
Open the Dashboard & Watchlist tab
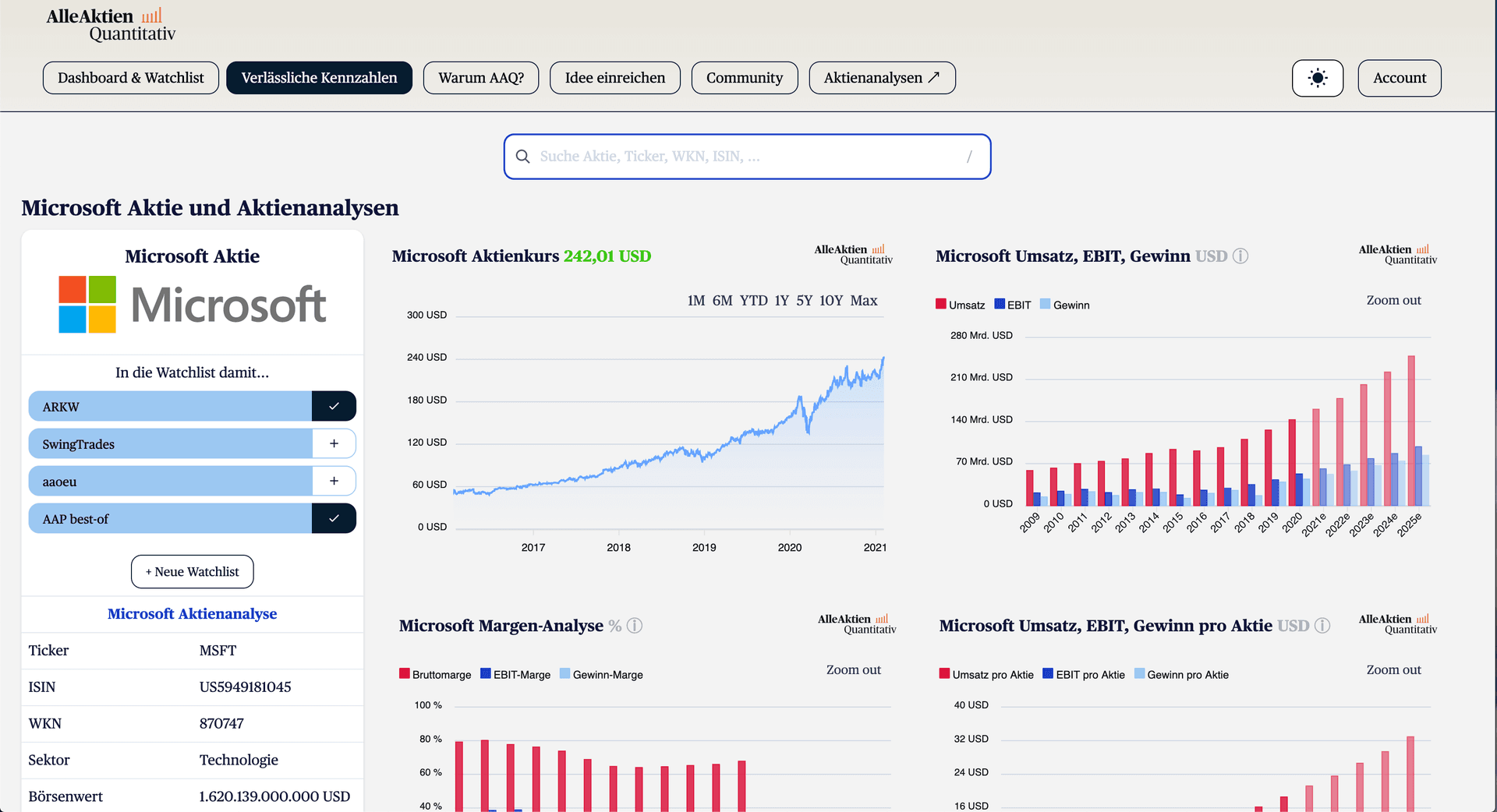point(131,78)
